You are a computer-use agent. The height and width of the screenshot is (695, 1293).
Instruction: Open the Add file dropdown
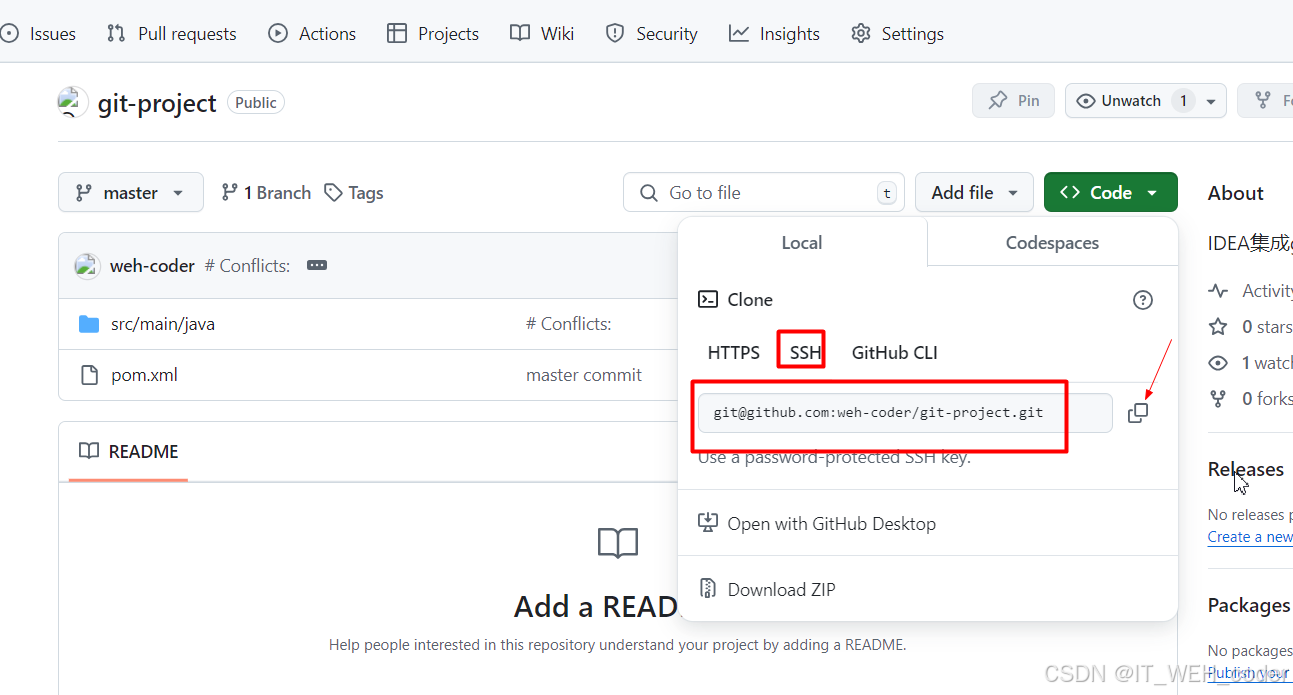974,192
